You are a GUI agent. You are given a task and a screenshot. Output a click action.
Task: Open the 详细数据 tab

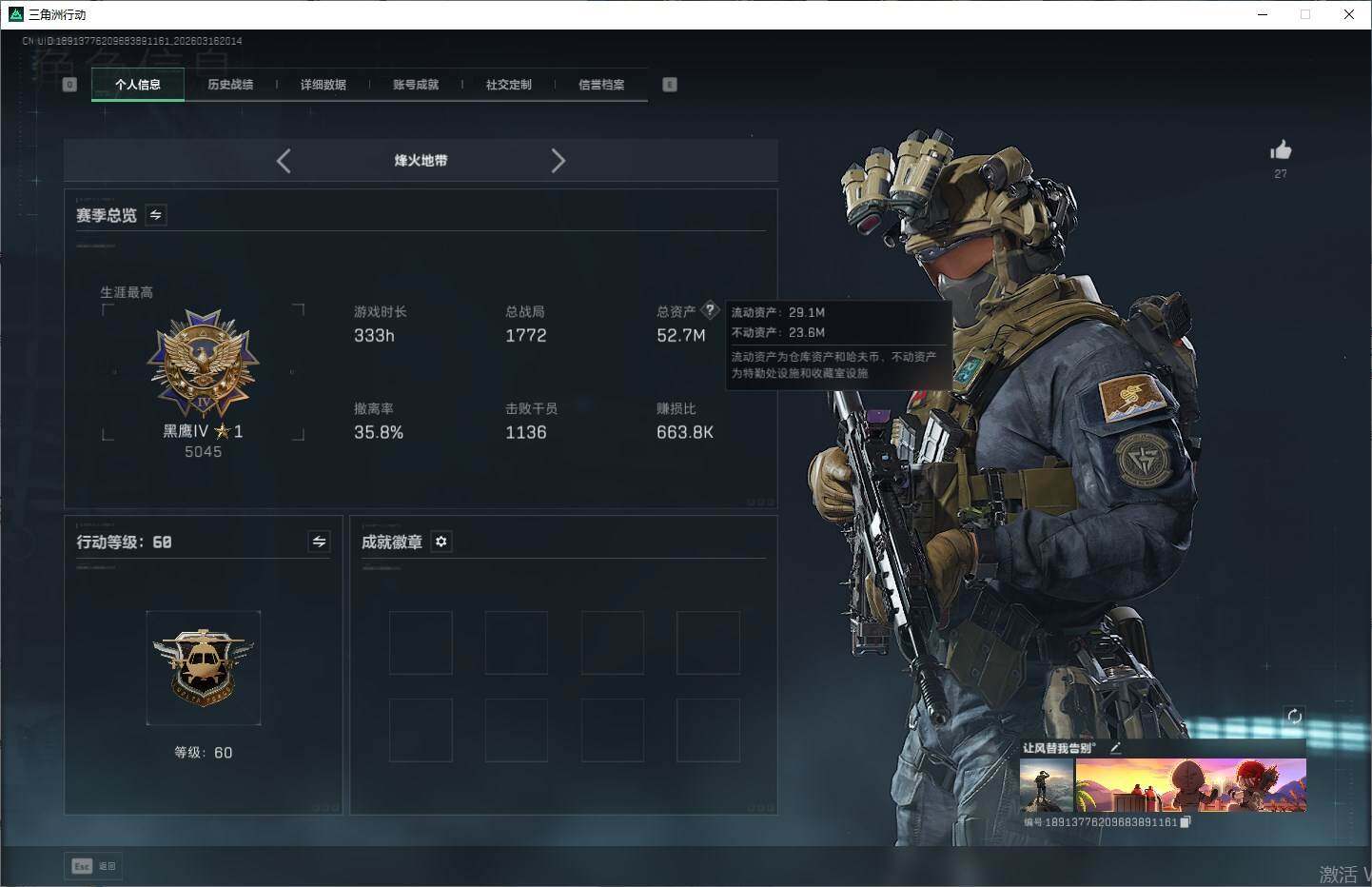(x=323, y=85)
